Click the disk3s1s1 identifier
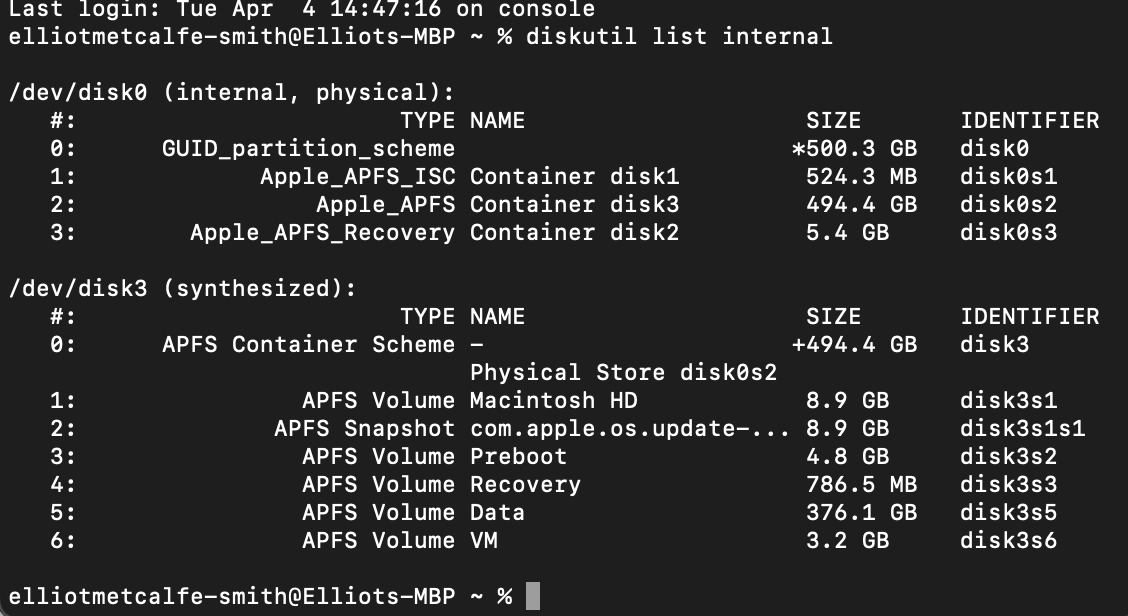Viewport: 1128px width, 616px height. [x=1023, y=429]
